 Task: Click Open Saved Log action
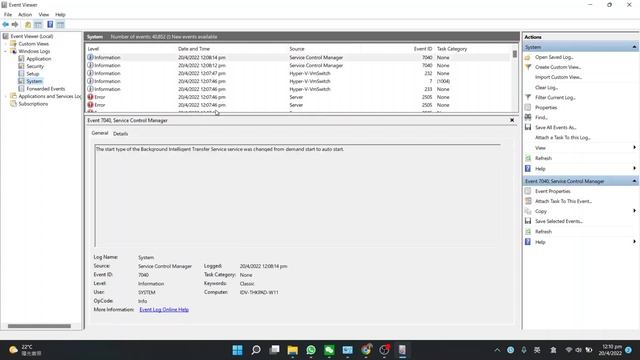(x=554, y=57)
